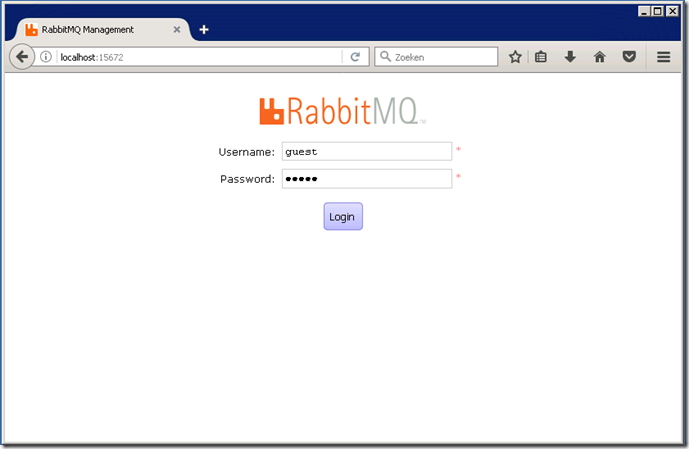This screenshot has height=449, width=689.
Task: Open the hamburger menu
Action: (x=663, y=57)
